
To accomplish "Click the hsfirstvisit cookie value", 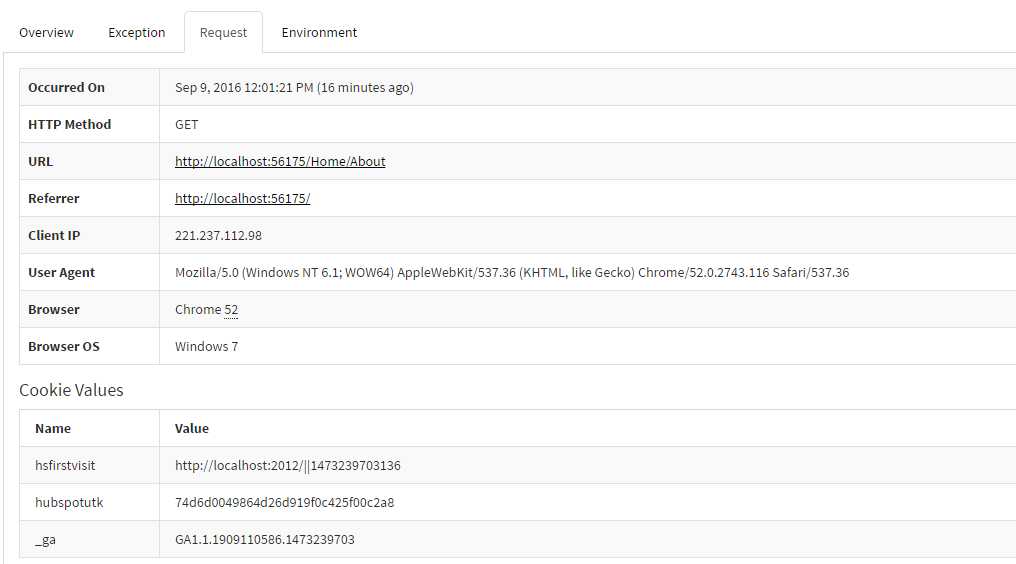I will point(288,465).
